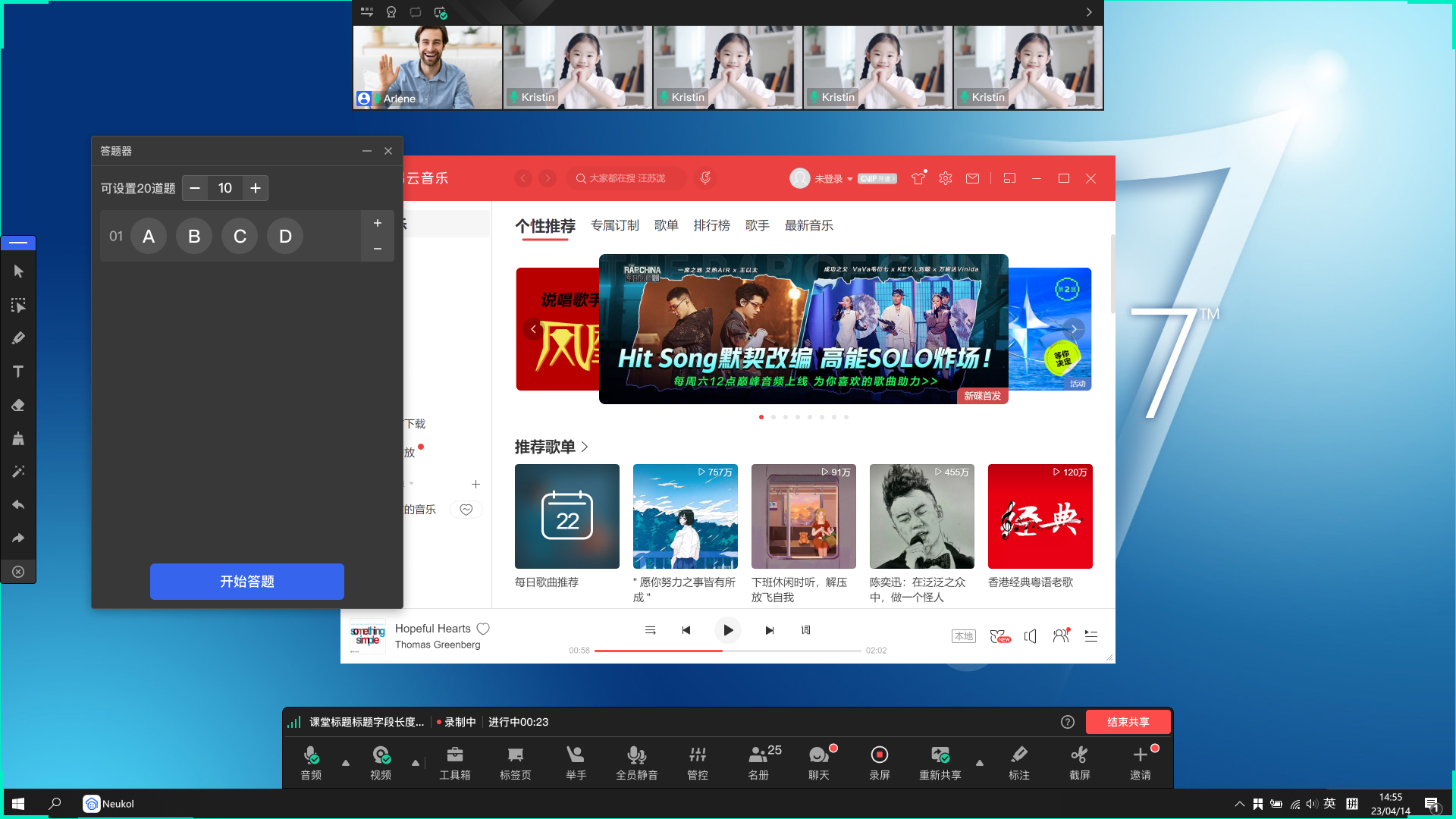Show hidden system tray icons
Image resolution: width=1456 pixels, height=819 pixels.
click(x=1239, y=804)
